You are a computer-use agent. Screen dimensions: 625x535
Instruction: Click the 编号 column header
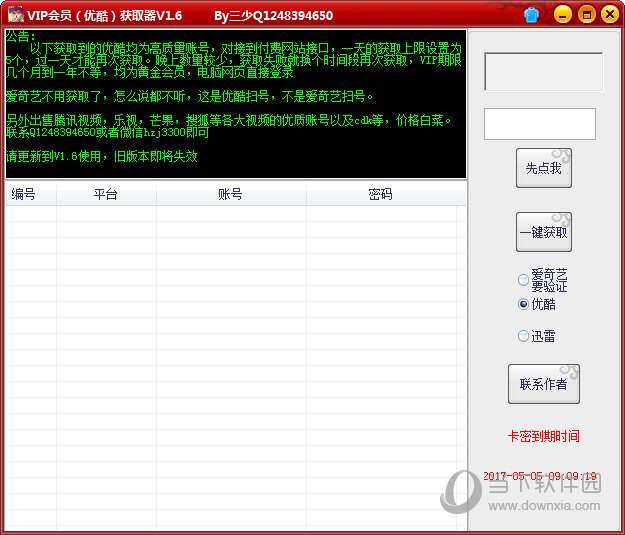[x=31, y=194]
